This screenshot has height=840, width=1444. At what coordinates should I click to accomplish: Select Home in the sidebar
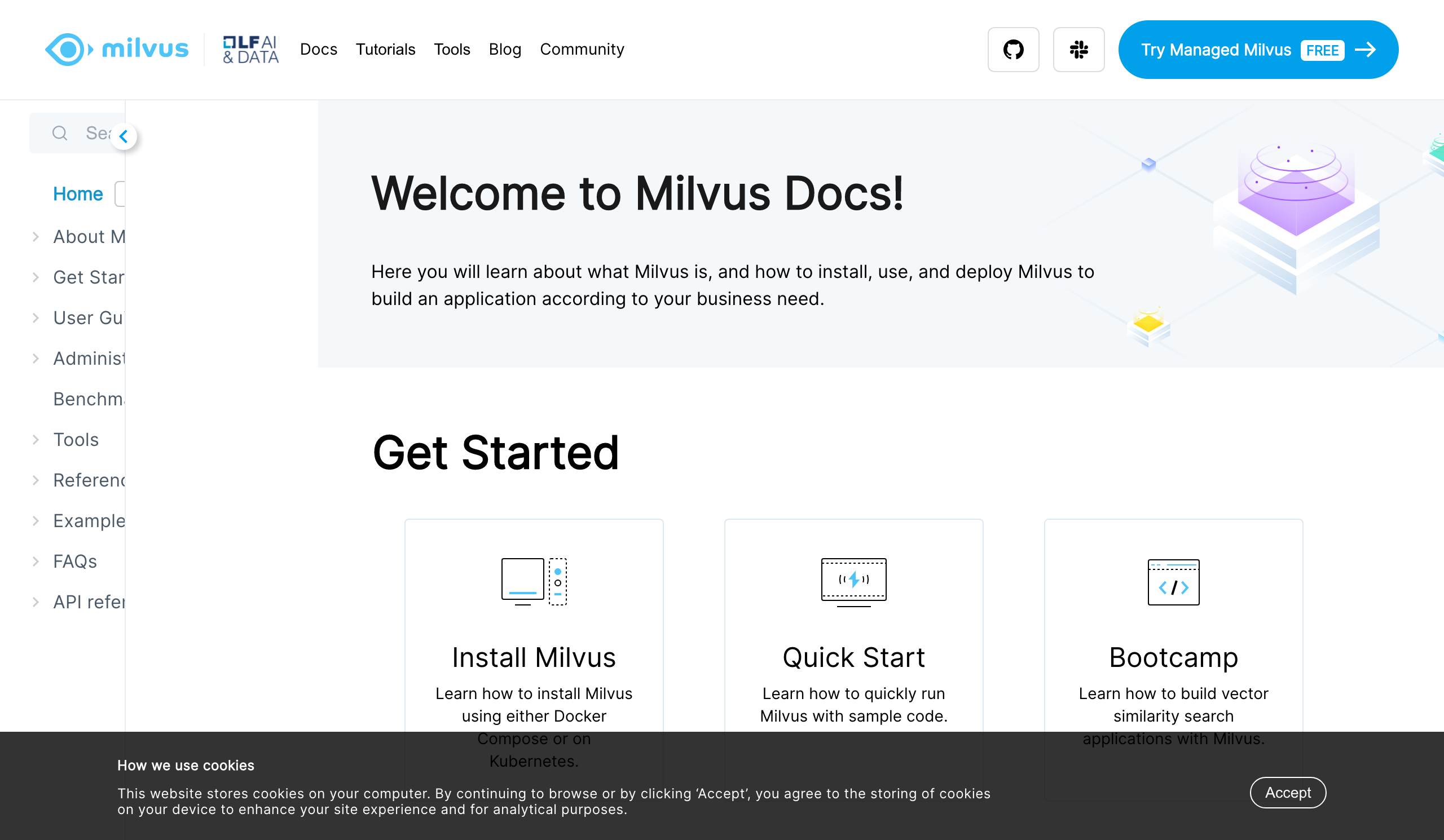[x=78, y=194]
